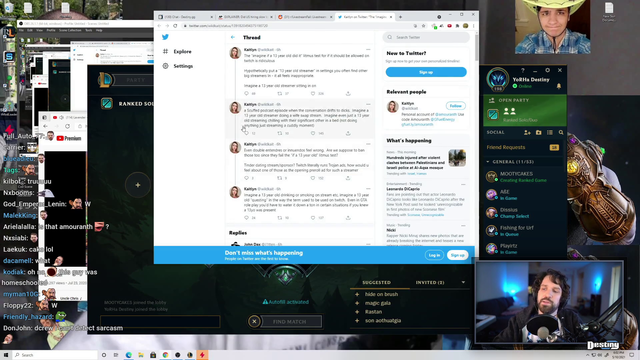The width and height of the screenshot is (640, 360).
Task: Follow Kaitlyn in Relevant people
Action: click(455, 106)
